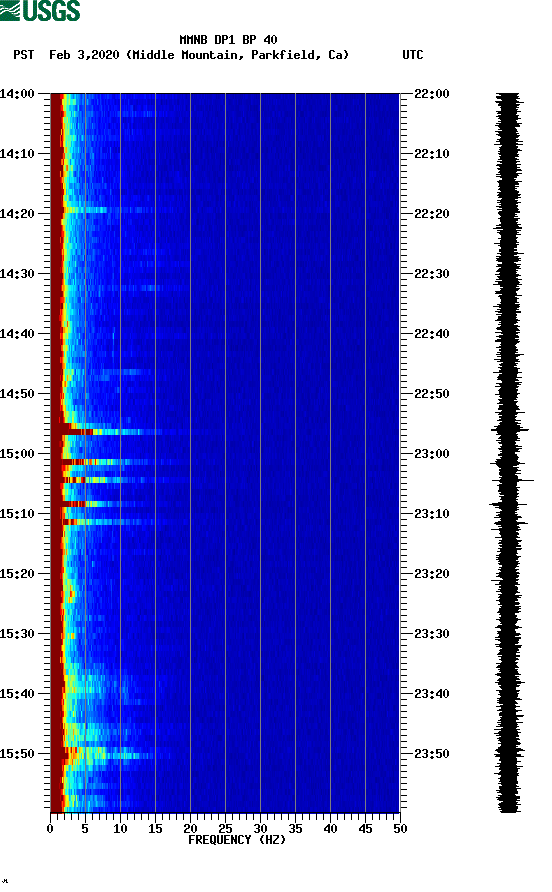Click the 50 Hz frequency axis label
The height and width of the screenshot is (892, 552).
pyautogui.click(x=401, y=829)
